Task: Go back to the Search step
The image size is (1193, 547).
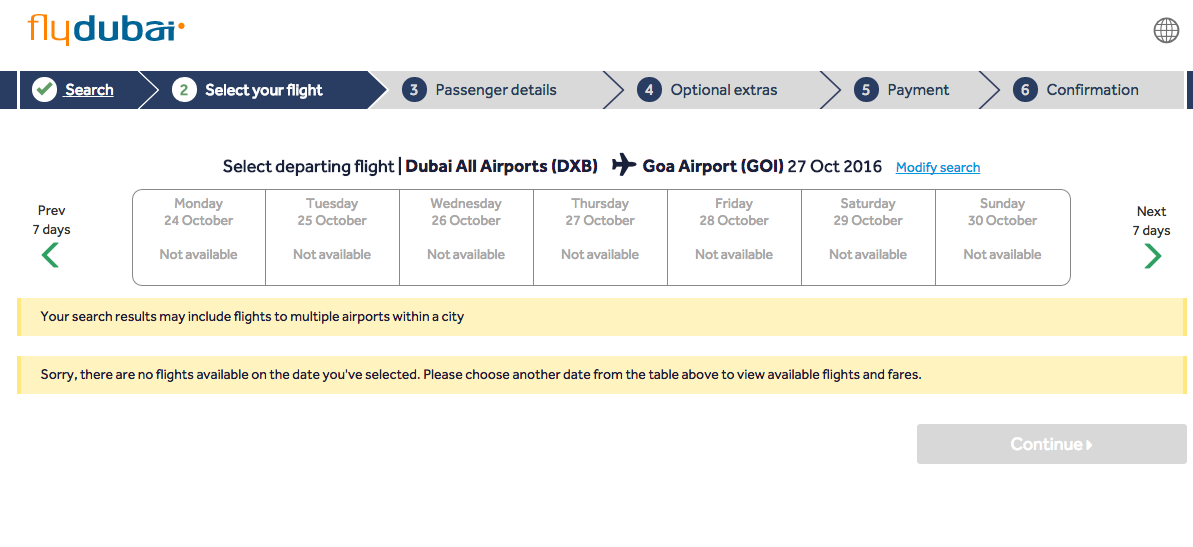Action: point(89,90)
